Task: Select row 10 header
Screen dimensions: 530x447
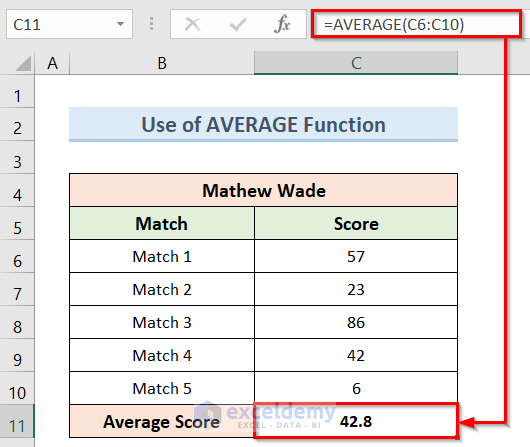Action: (x=17, y=388)
